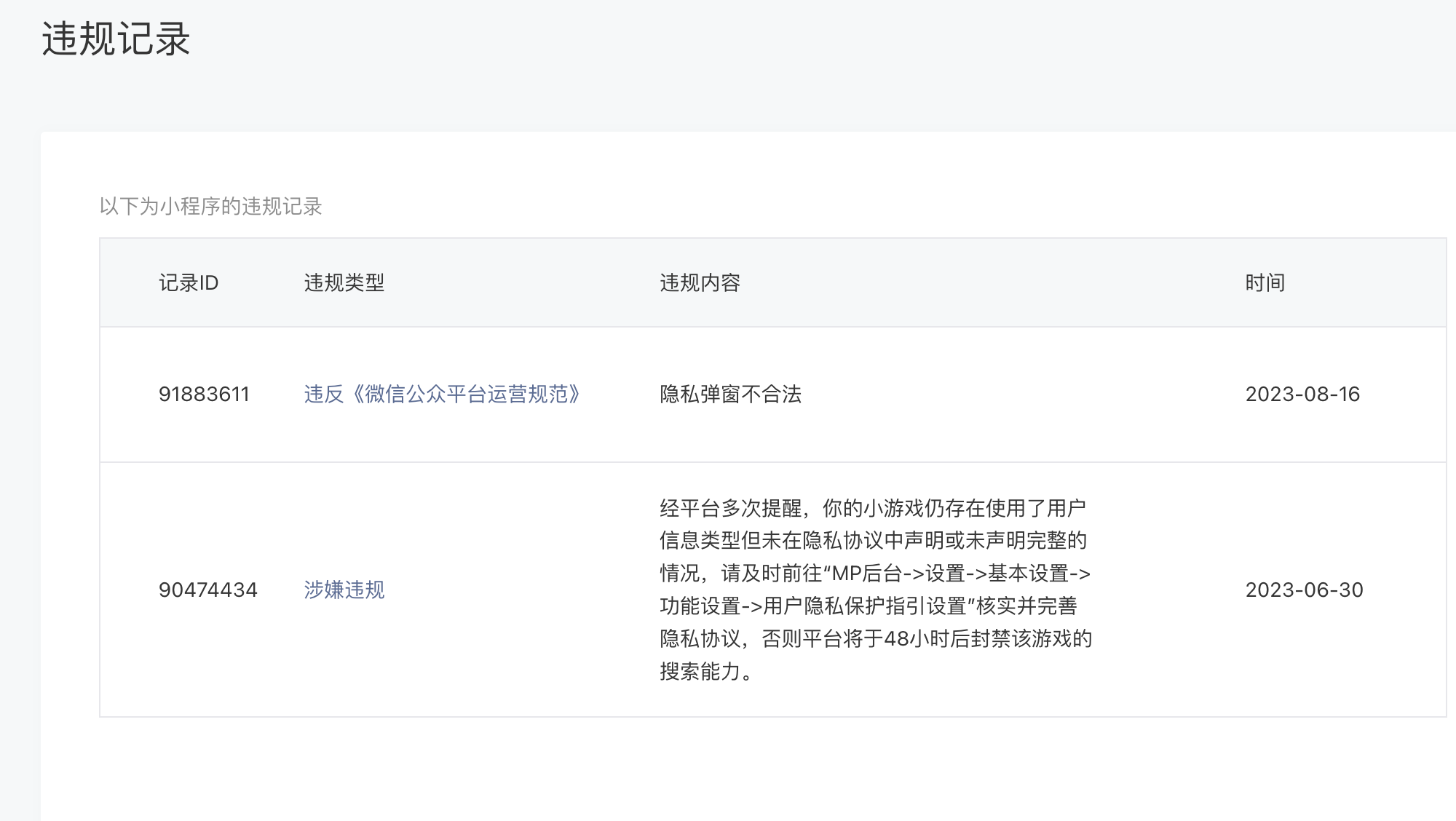The image size is (1456, 821).
Task: Select record ID 90474434
Action: click(208, 590)
